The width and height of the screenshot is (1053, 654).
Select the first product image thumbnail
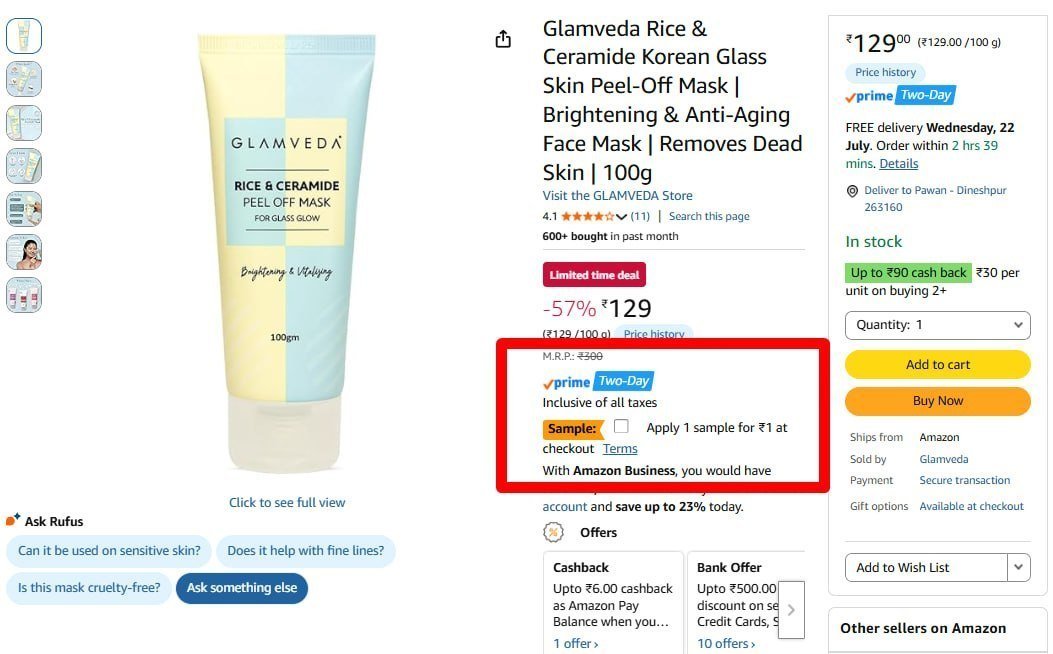pyautogui.click(x=24, y=36)
